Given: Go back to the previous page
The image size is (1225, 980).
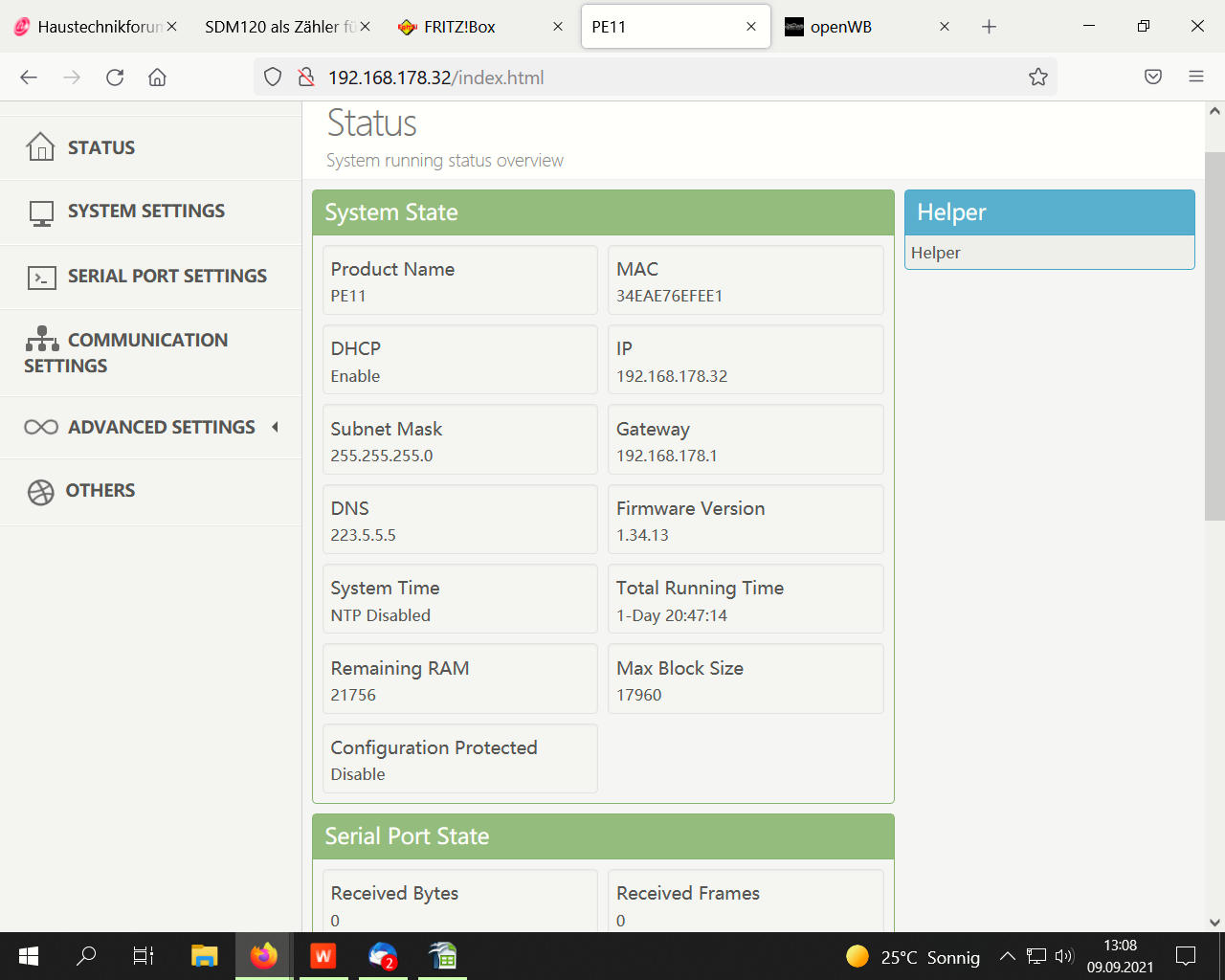Looking at the screenshot, I should coord(29,78).
